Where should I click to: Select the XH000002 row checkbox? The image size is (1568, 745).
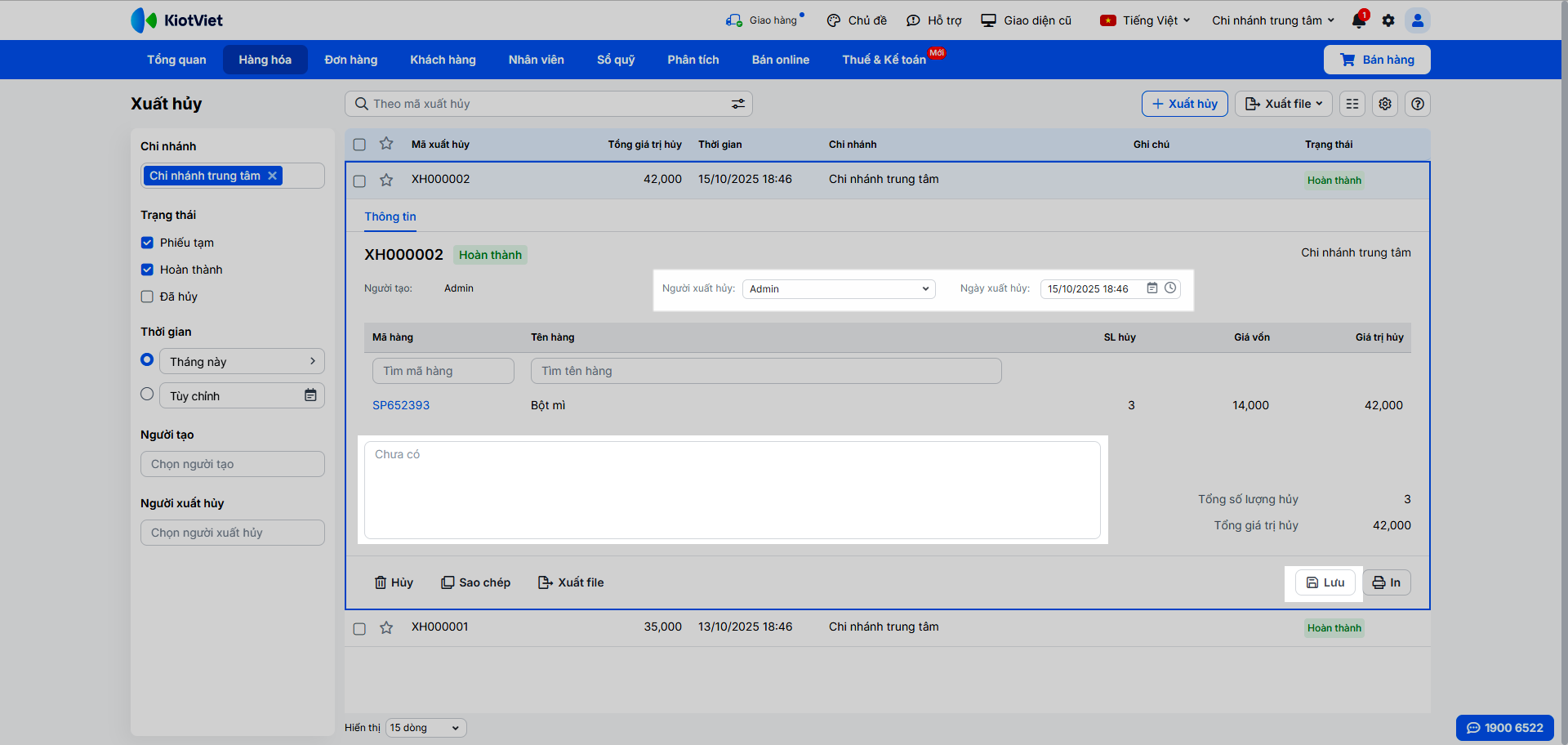click(x=359, y=181)
